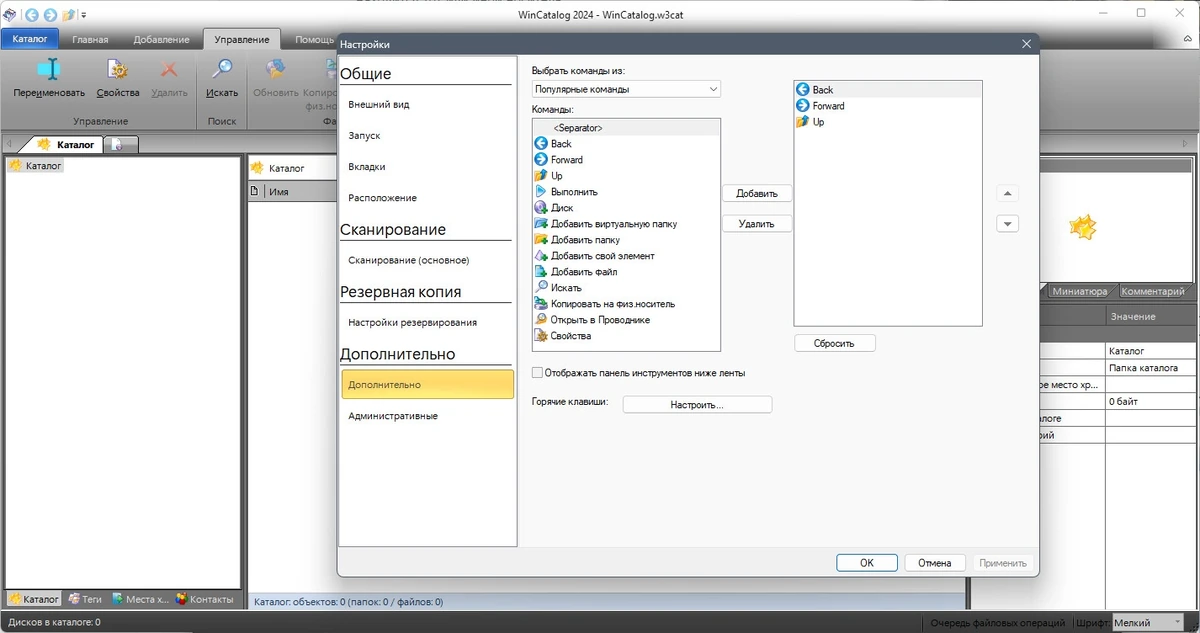Click Имя column header in file list
This screenshot has height=633, width=1200.
click(x=279, y=191)
